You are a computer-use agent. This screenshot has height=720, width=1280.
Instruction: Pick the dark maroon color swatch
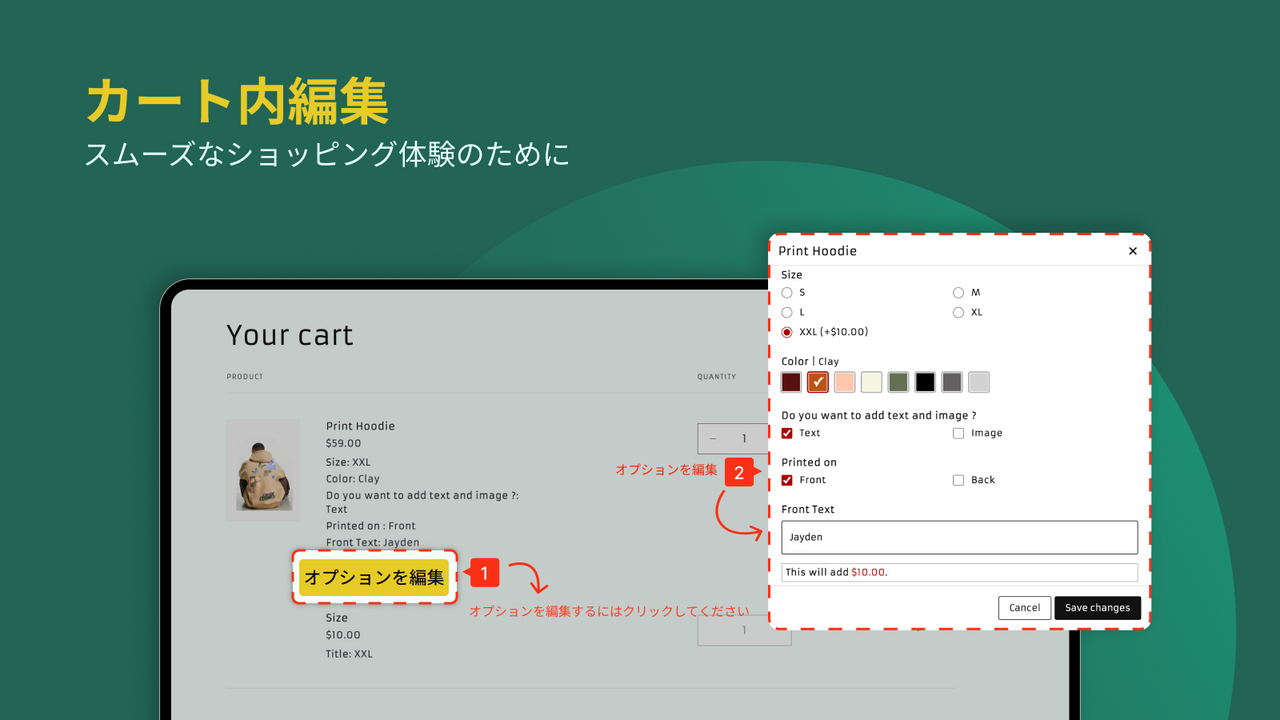click(x=791, y=382)
